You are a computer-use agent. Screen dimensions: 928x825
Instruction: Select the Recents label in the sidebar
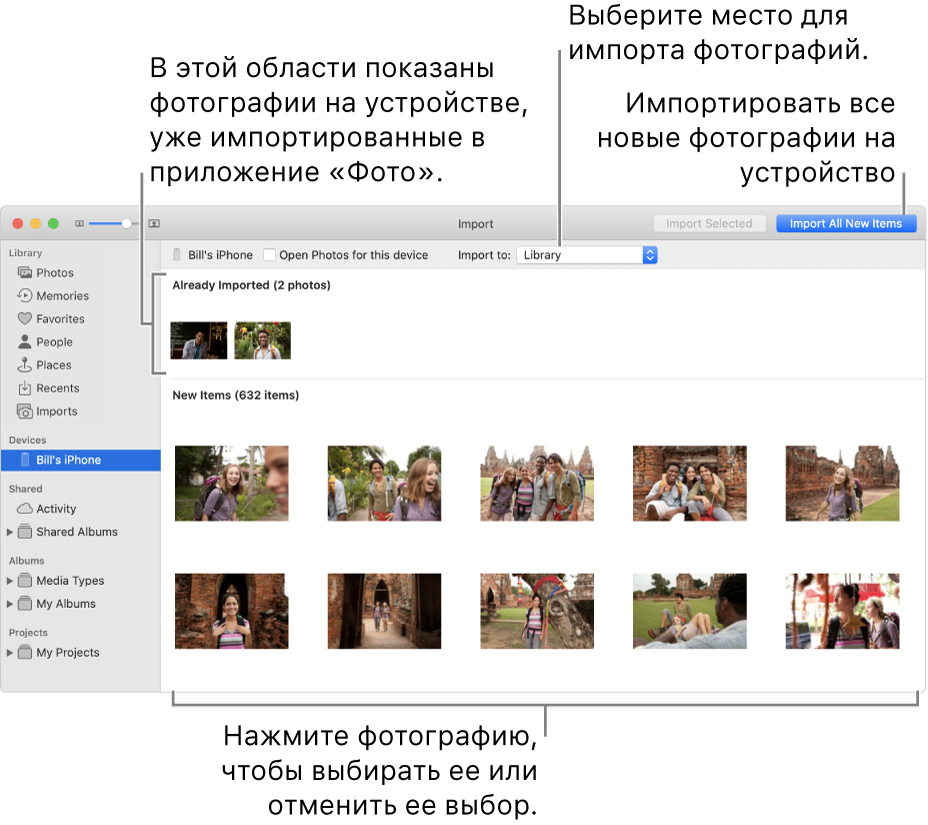57,388
